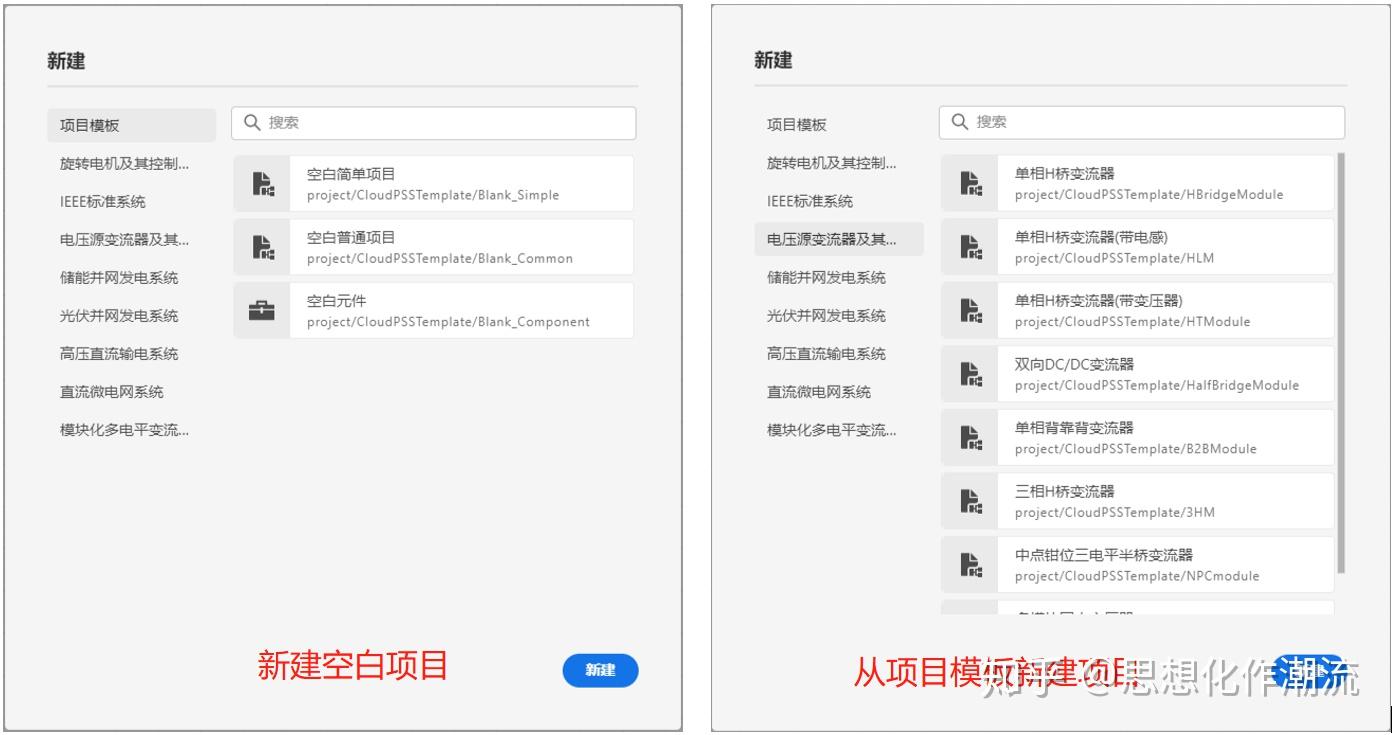Click the 空白简单项目 file icon
Viewport: 1395px width, 735px height.
[x=262, y=182]
